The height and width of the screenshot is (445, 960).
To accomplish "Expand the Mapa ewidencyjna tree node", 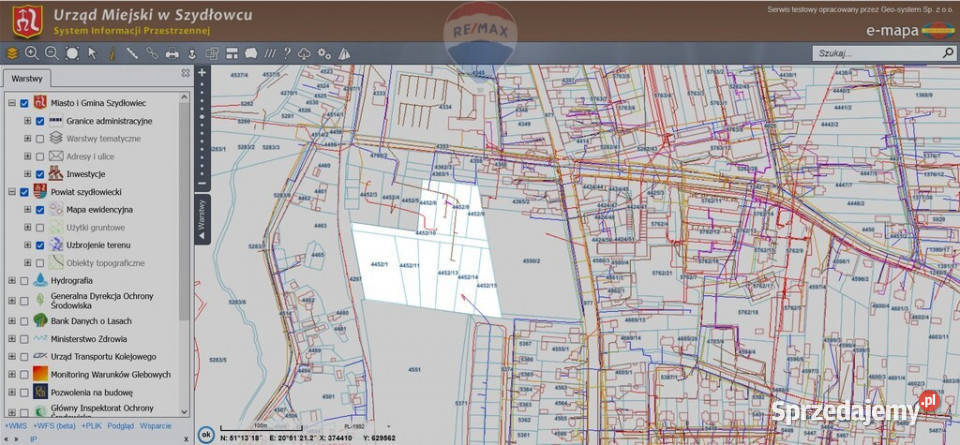I will click(27, 210).
